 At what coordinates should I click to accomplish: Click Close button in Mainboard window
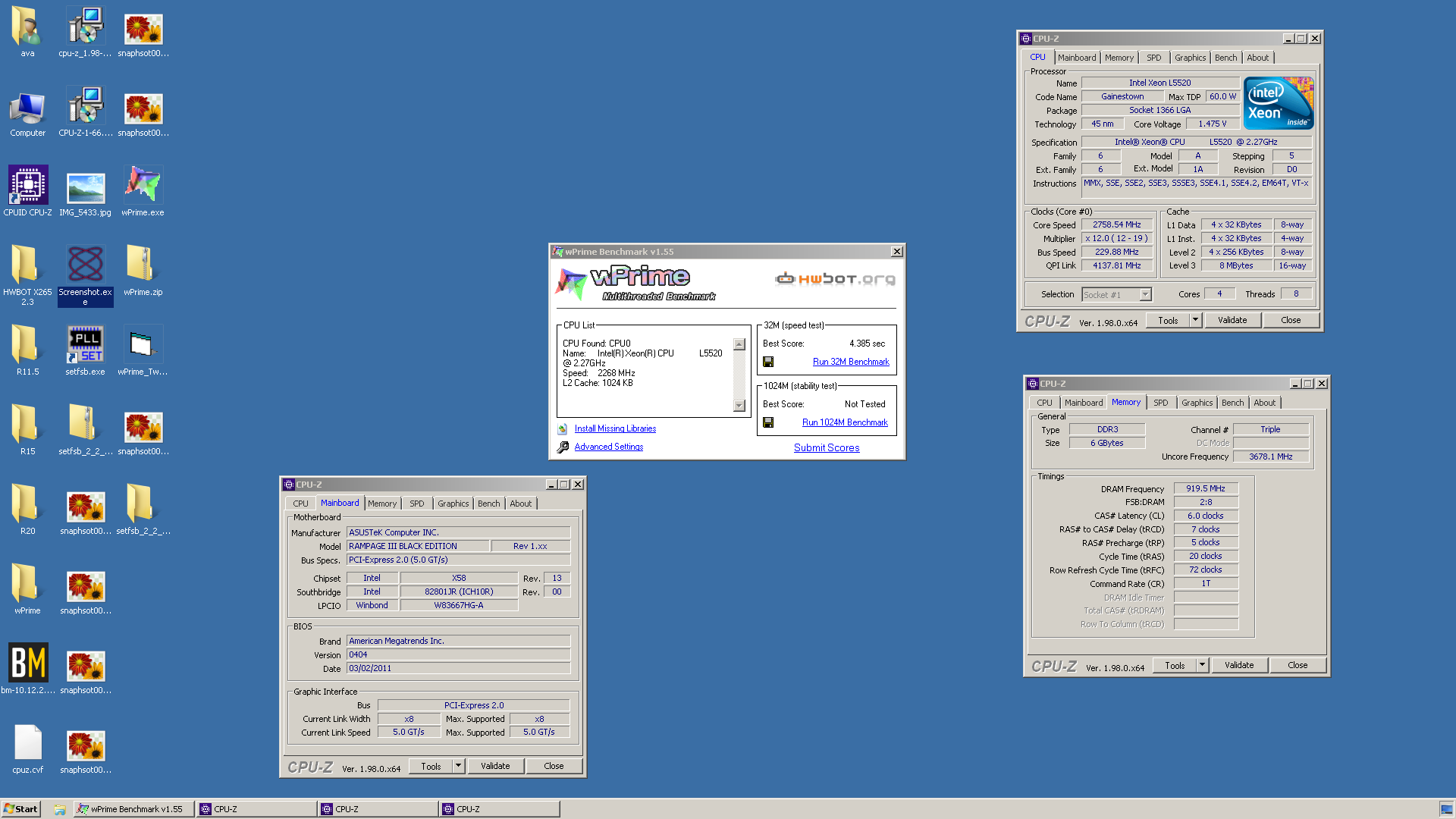click(x=554, y=766)
